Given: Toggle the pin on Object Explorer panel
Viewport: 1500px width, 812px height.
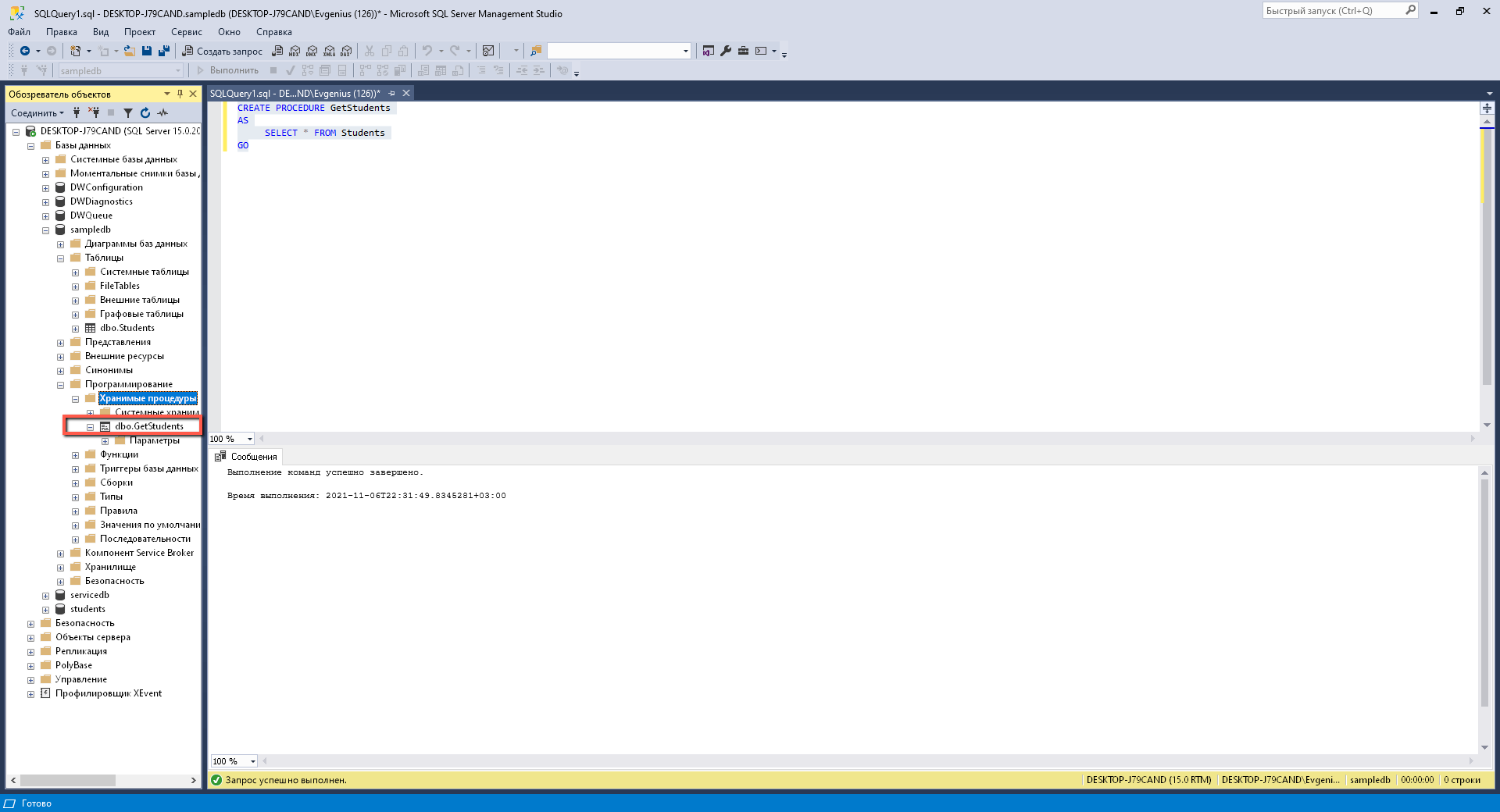Looking at the screenshot, I should 180,94.
